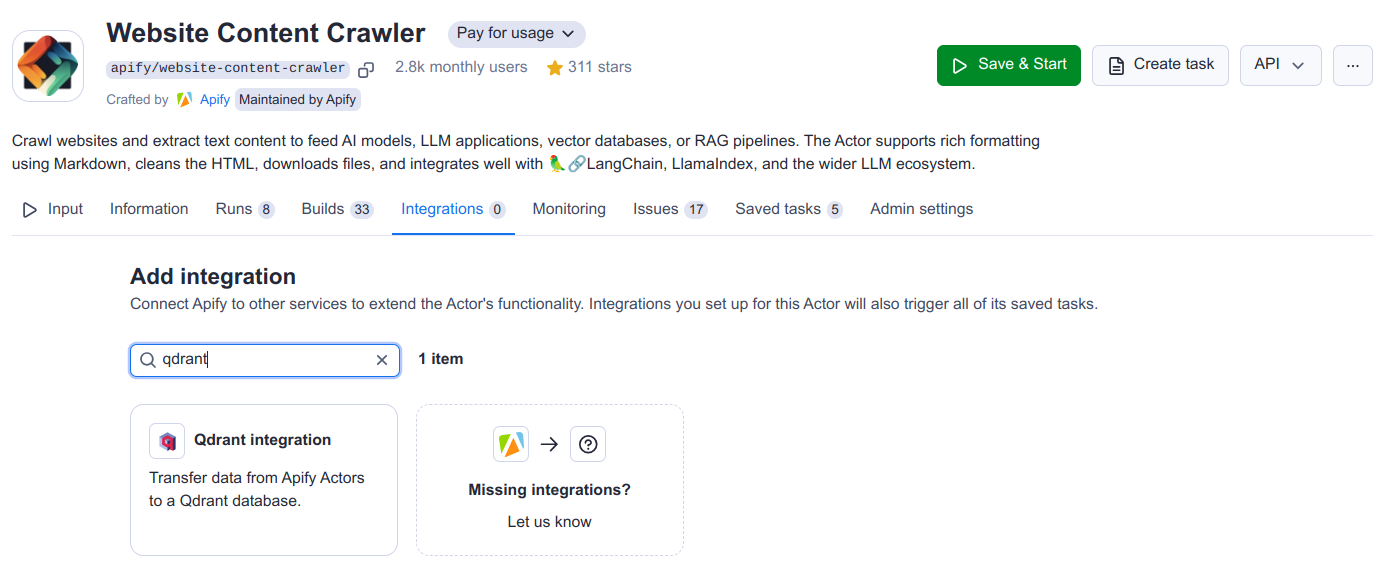Open the API dropdown menu
The width and height of the screenshot is (1386, 563).
coord(1280,65)
